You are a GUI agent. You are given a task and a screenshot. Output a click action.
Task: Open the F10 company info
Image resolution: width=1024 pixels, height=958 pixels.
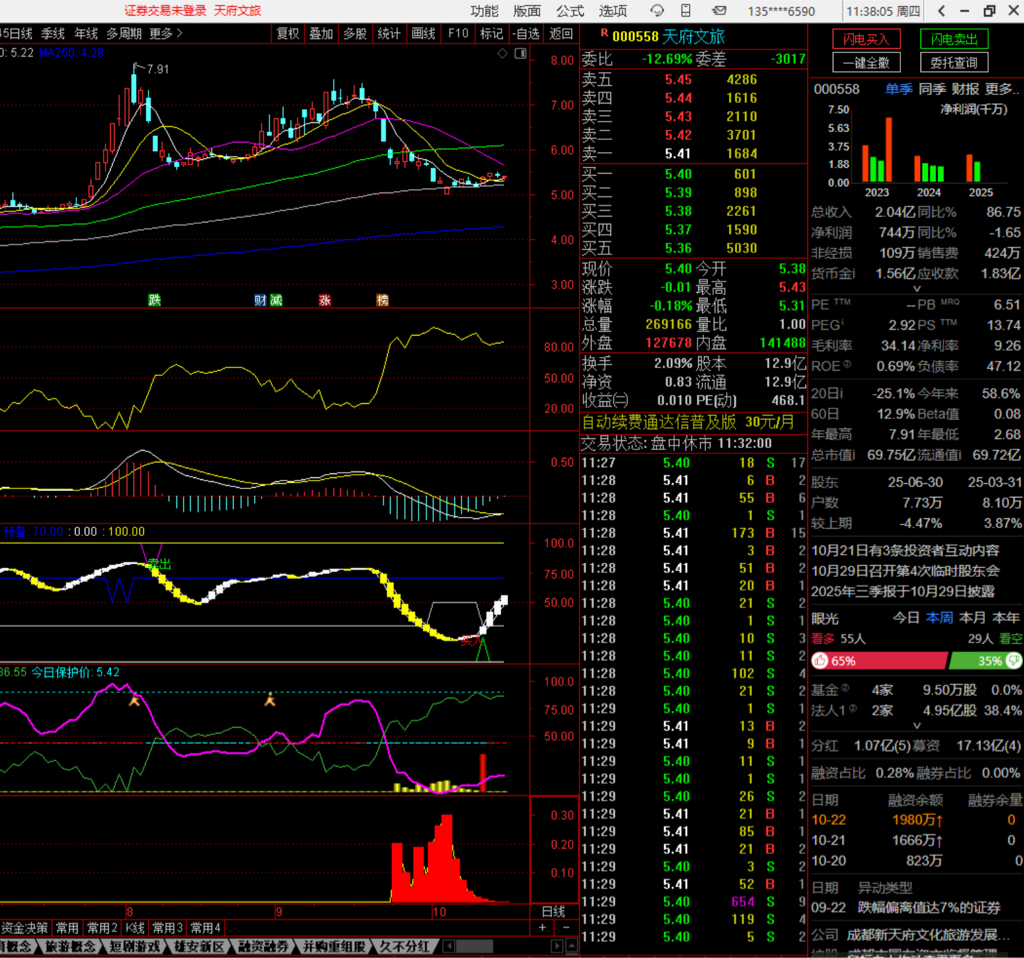point(458,33)
